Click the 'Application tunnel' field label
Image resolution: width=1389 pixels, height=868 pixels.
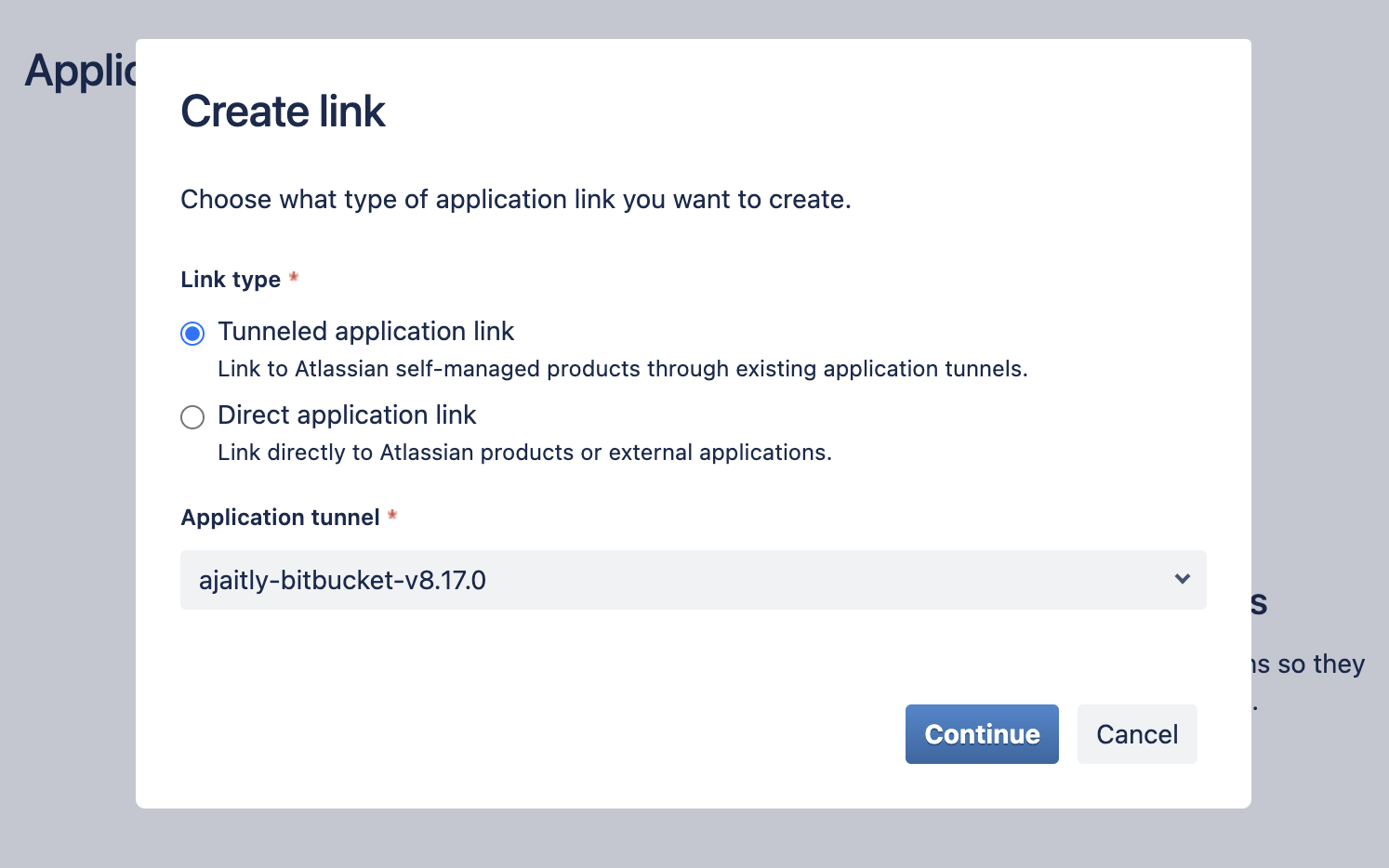point(280,518)
